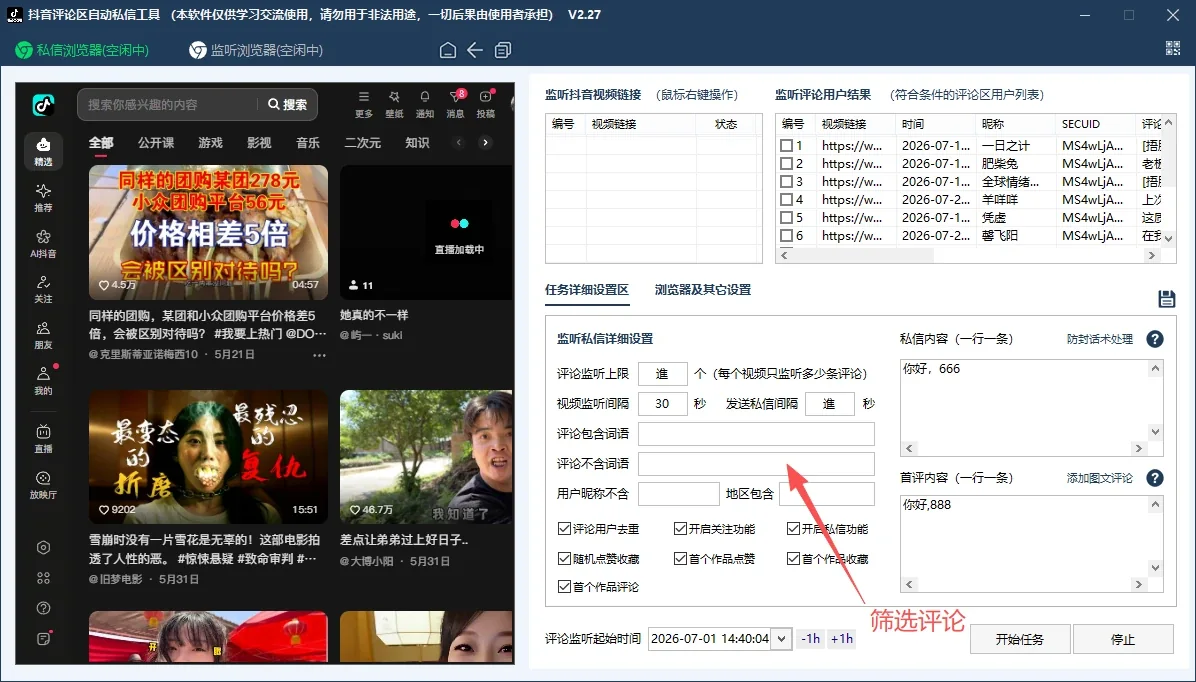
Task: Toggle 评论用户去重 checkbox
Action: 564,529
